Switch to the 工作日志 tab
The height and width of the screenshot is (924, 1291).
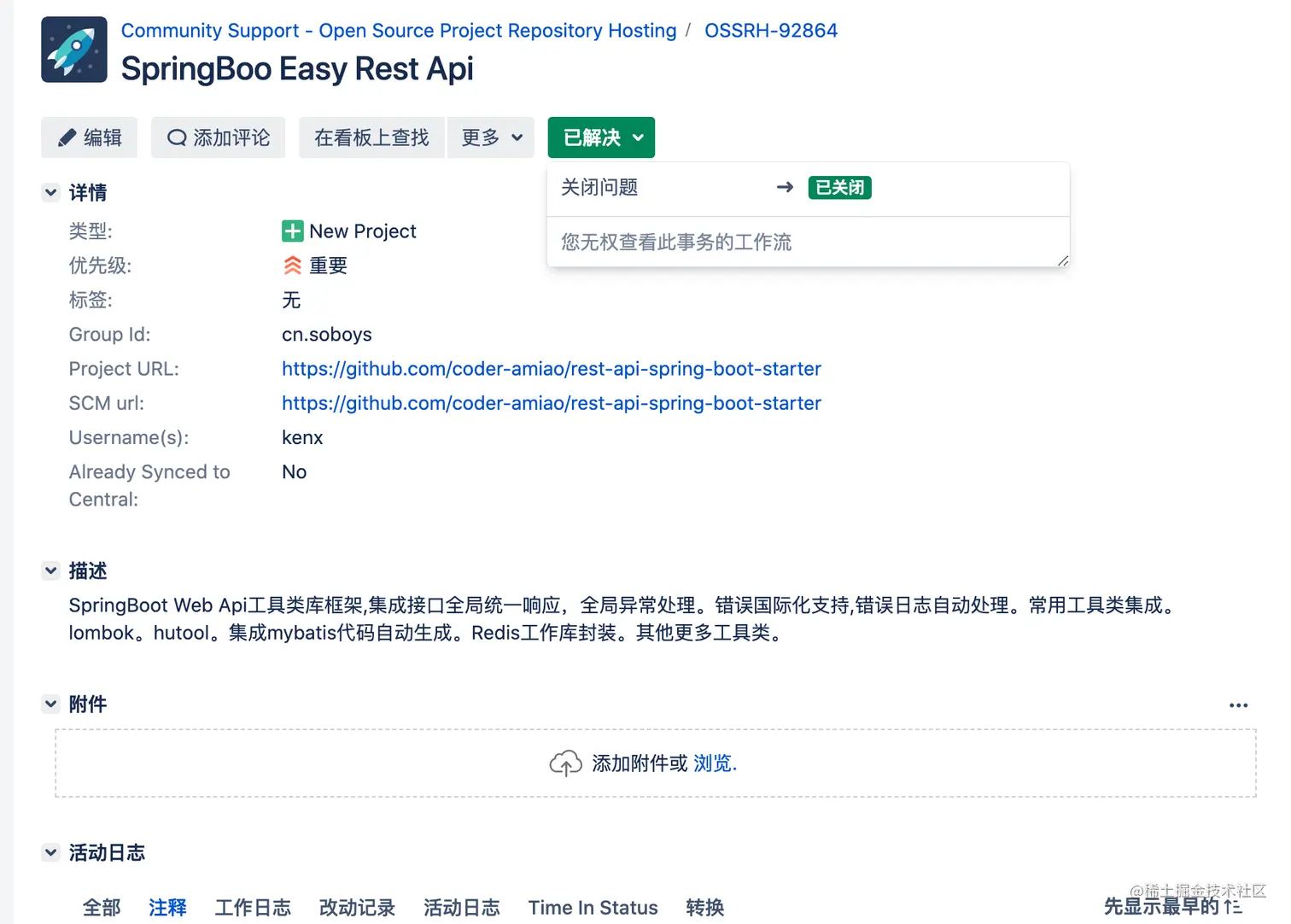(253, 907)
